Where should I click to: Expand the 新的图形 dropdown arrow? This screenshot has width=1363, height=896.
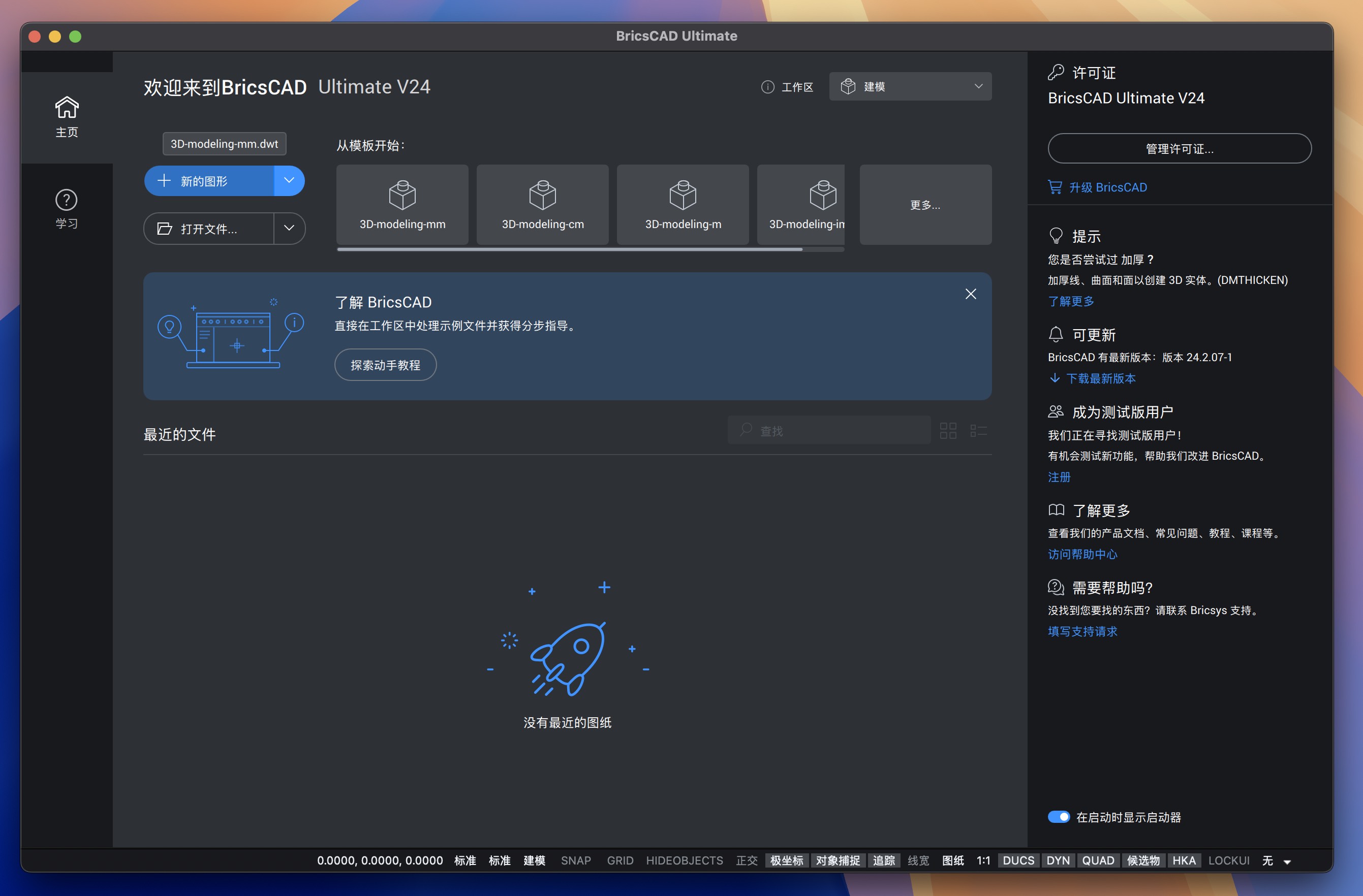(289, 180)
